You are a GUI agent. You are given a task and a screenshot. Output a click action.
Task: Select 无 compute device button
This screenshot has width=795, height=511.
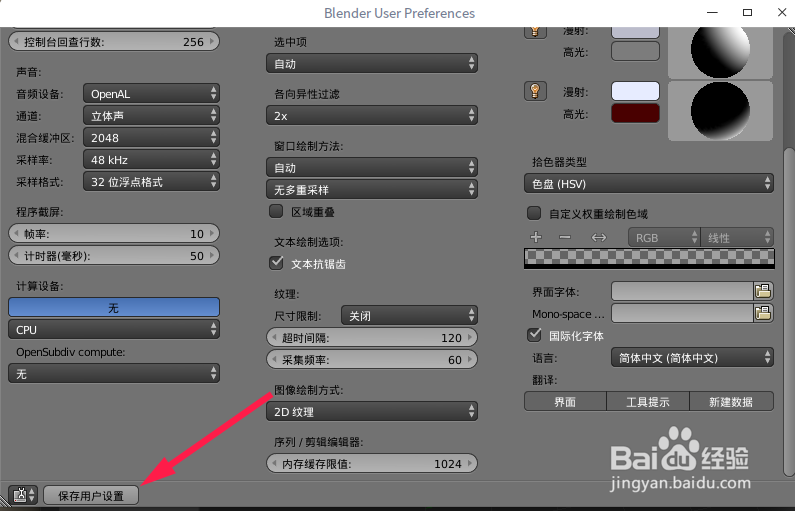[114, 308]
